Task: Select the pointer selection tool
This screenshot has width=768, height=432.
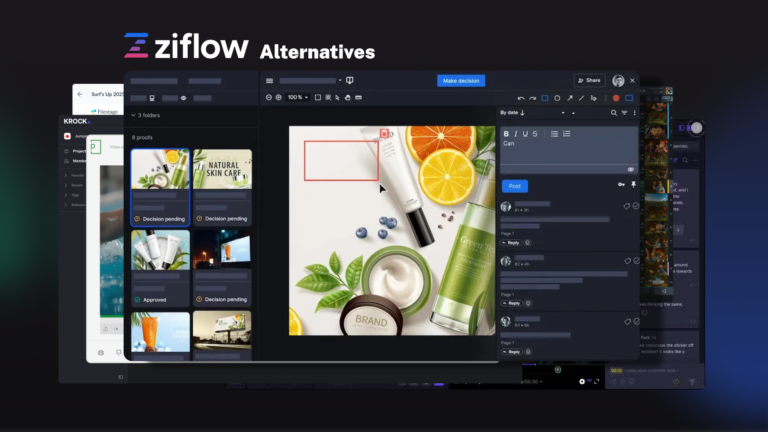Action: click(337, 97)
